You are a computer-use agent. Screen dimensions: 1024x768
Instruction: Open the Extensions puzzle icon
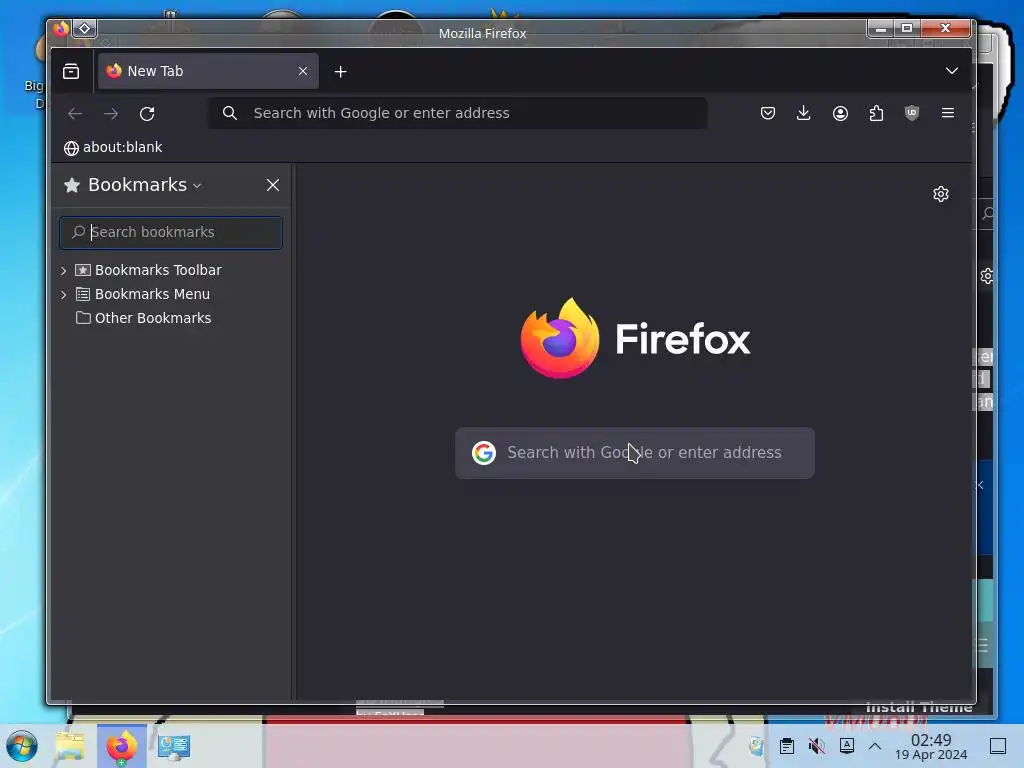876,113
